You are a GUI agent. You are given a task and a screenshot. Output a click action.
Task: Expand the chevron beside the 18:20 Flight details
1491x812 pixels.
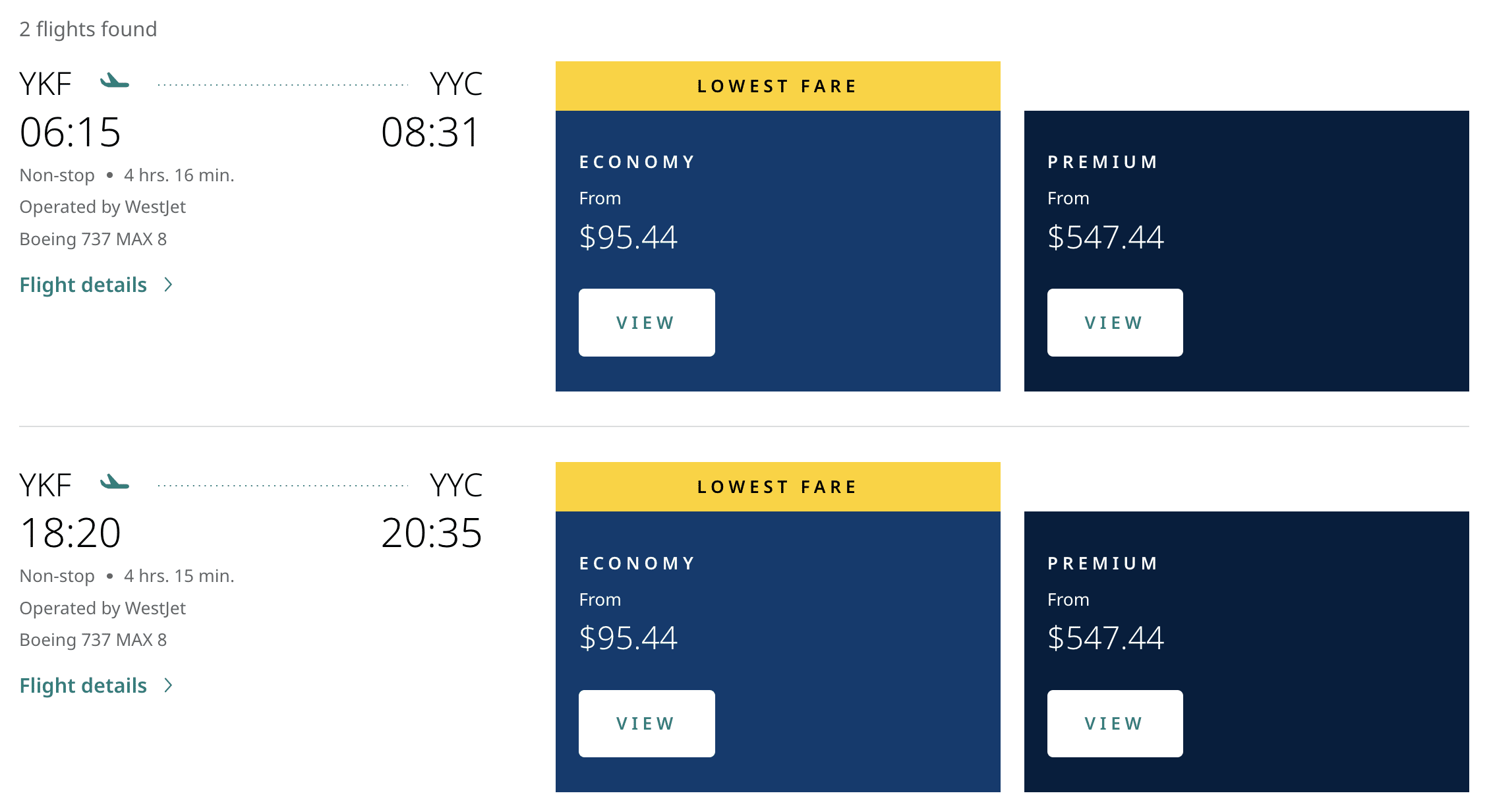(x=169, y=685)
